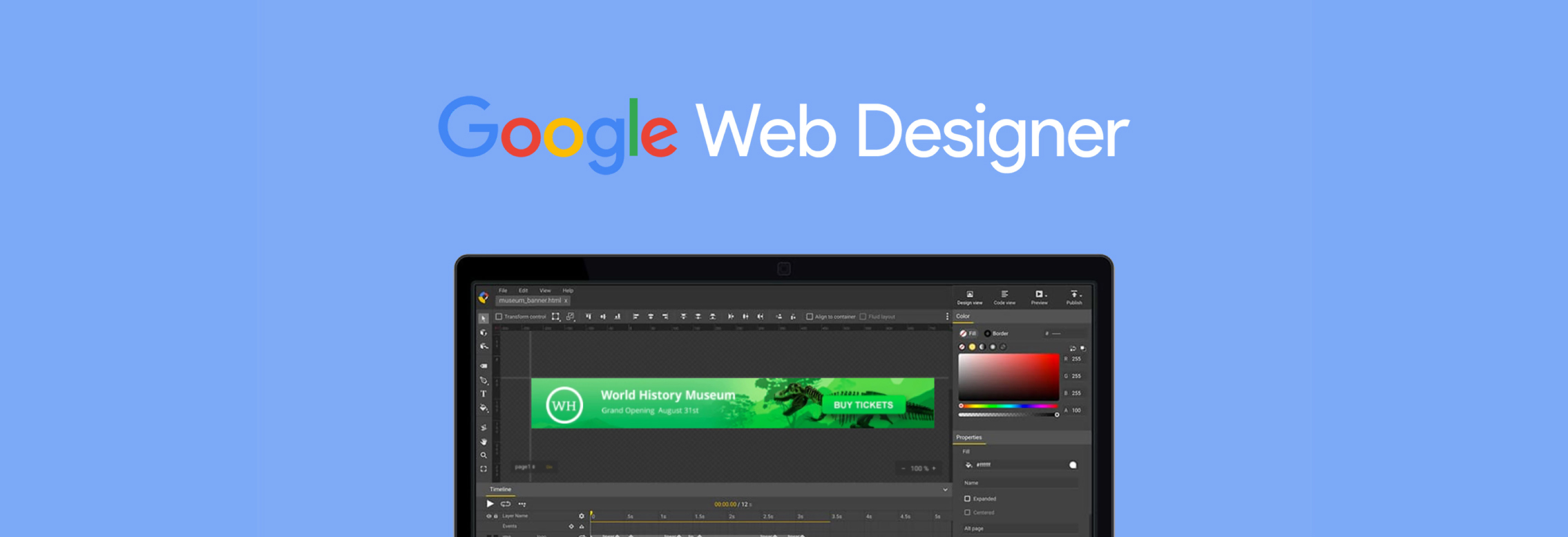This screenshot has width=1568, height=537.
Task: Open the Publish dropdown
Action: [x=1074, y=297]
